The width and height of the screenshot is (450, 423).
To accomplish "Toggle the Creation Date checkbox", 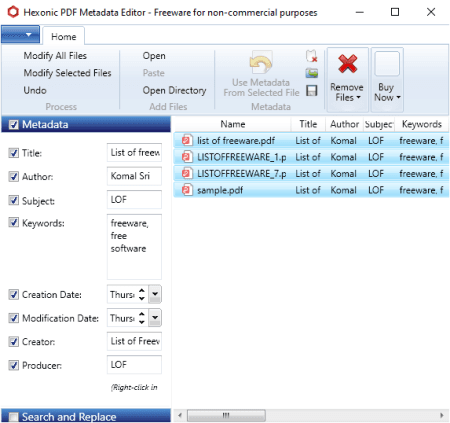I will point(13,295).
